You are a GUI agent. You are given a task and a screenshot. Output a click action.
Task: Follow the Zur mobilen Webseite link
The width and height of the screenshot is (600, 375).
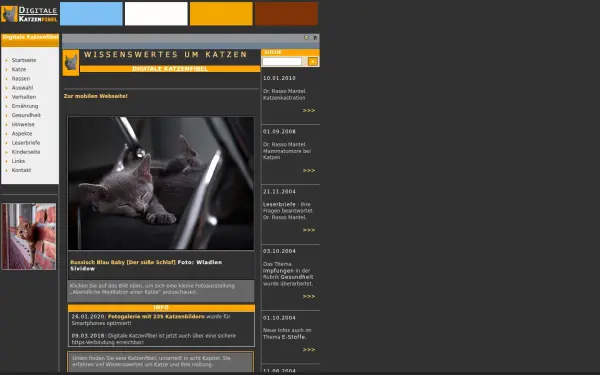[x=96, y=96]
